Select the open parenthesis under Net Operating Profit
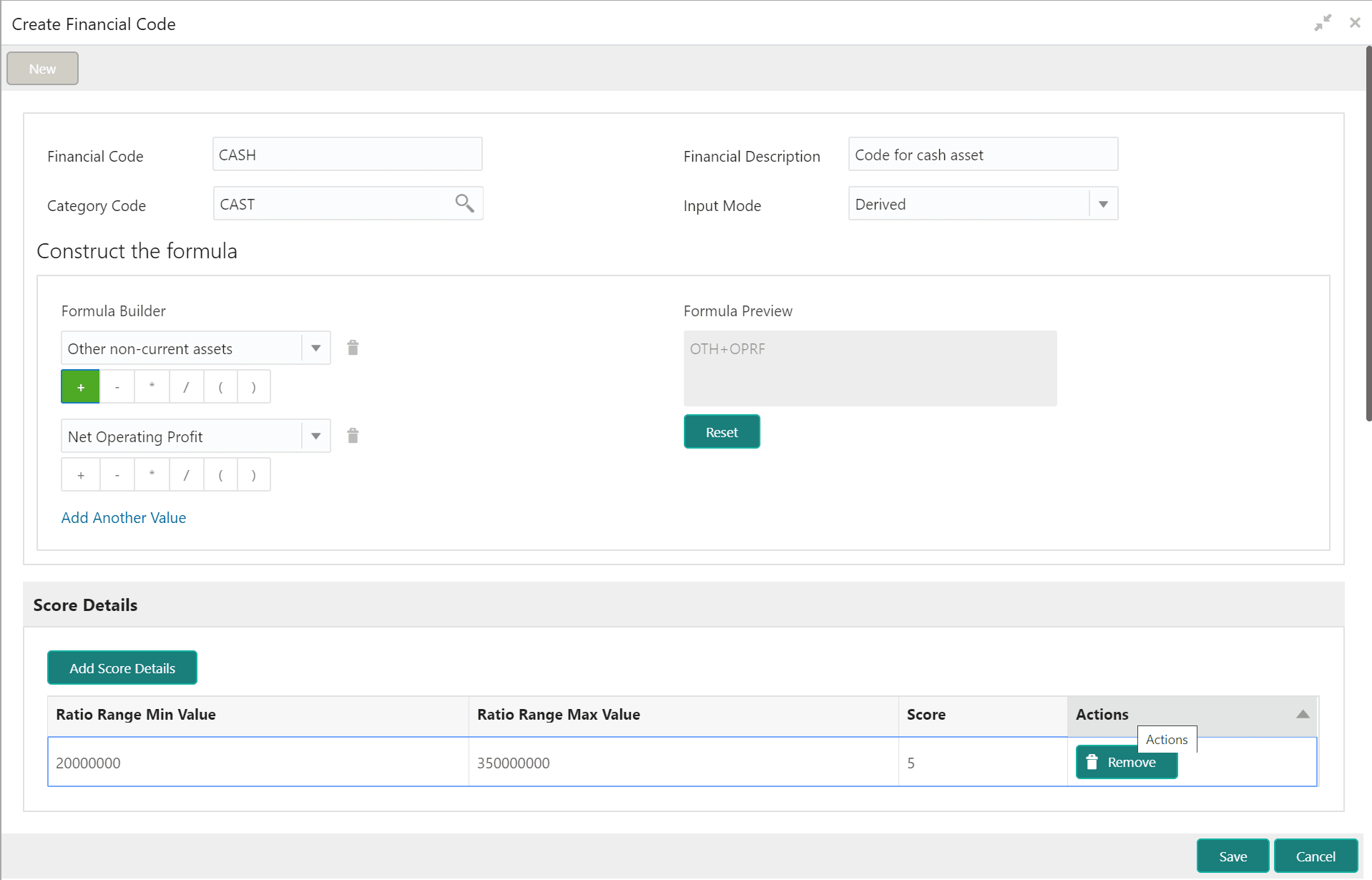Image resolution: width=1372 pixels, height=880 pixels. coord(220,475)
